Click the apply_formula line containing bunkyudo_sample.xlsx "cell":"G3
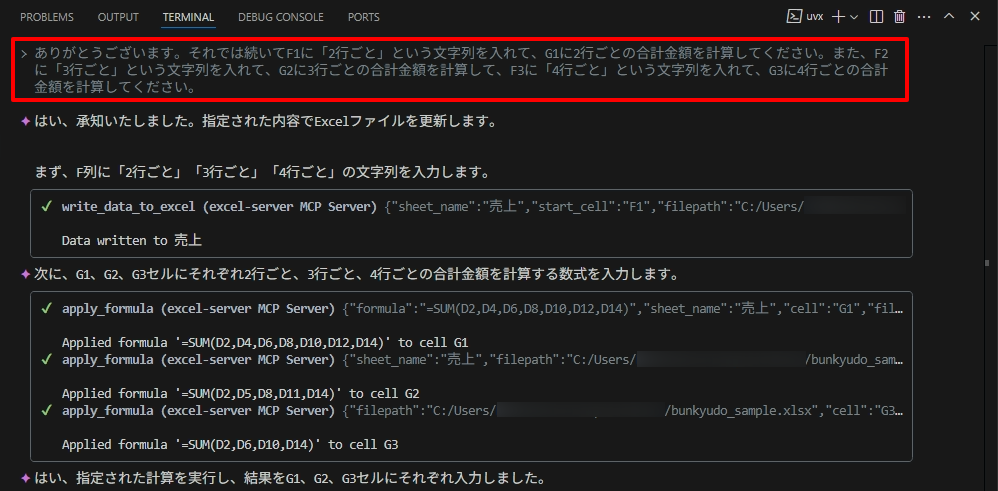This screenshot has width=998, height=491. (x=472, y=411)
